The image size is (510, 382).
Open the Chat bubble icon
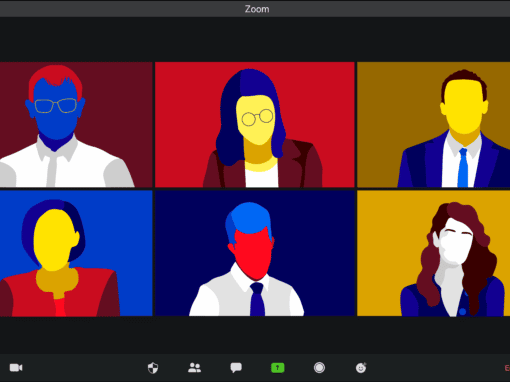coord(236,368)
